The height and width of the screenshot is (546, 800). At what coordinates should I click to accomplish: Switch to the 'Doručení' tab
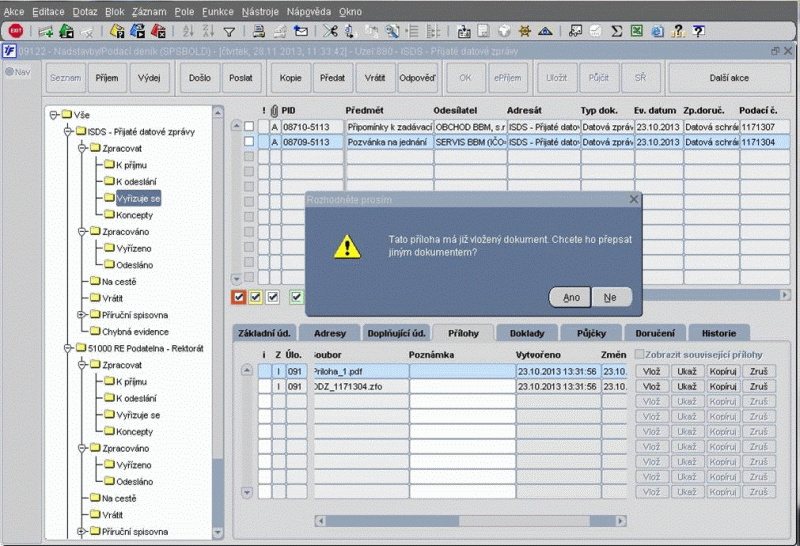(x=656, y=332)
